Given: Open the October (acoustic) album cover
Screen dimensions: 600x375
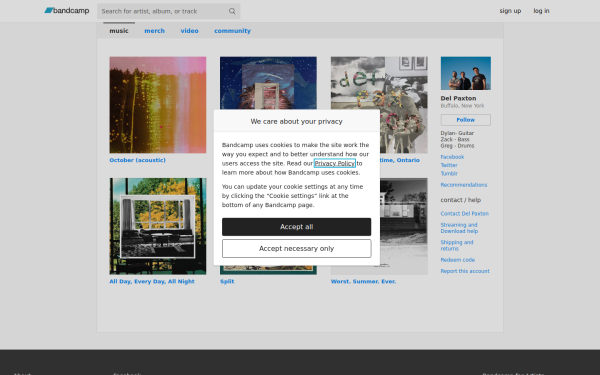Looking at the screenshot, I should point(158,105).
